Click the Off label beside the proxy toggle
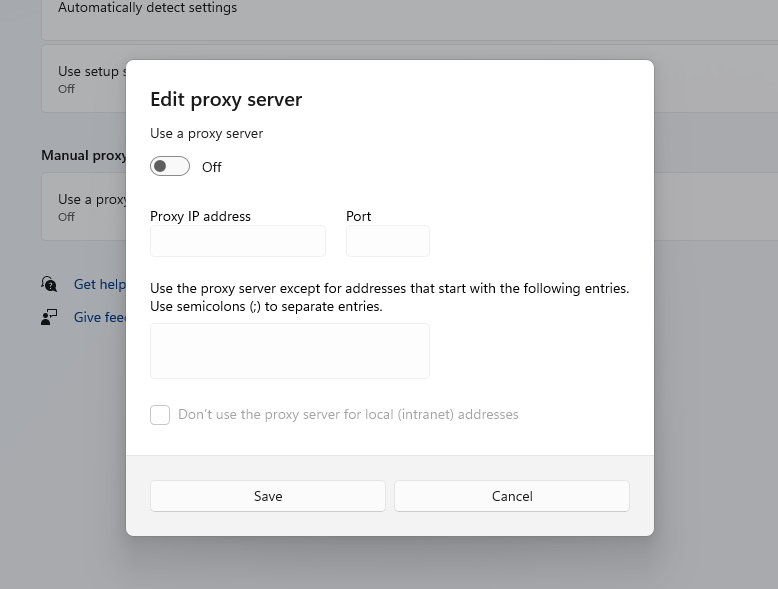Image resolution: width=778 pixels, height=589 pixels. (212, 167)
